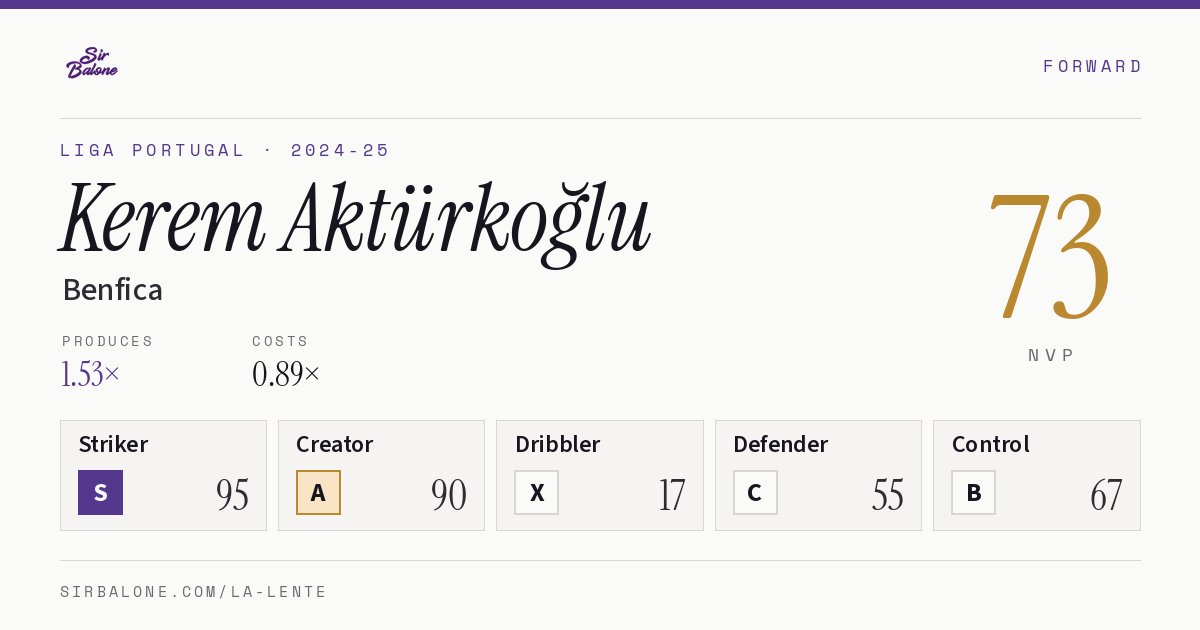
Task: Click the B grade badge for Control
Action: 973,492
